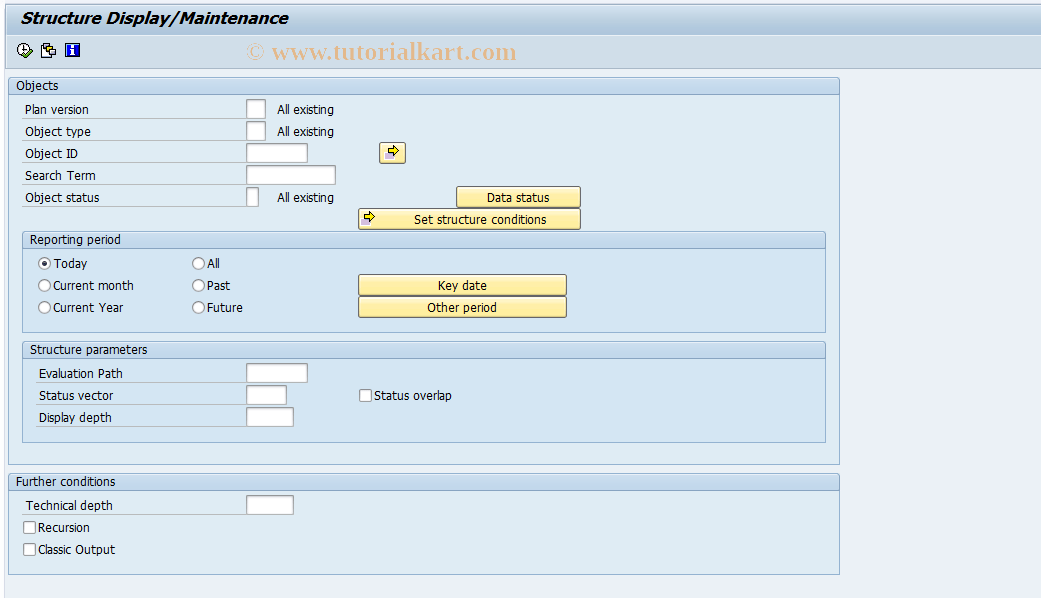Enable the Classic Output checkbox
The height and width of the screenshot is (598, 1041).
29,549
